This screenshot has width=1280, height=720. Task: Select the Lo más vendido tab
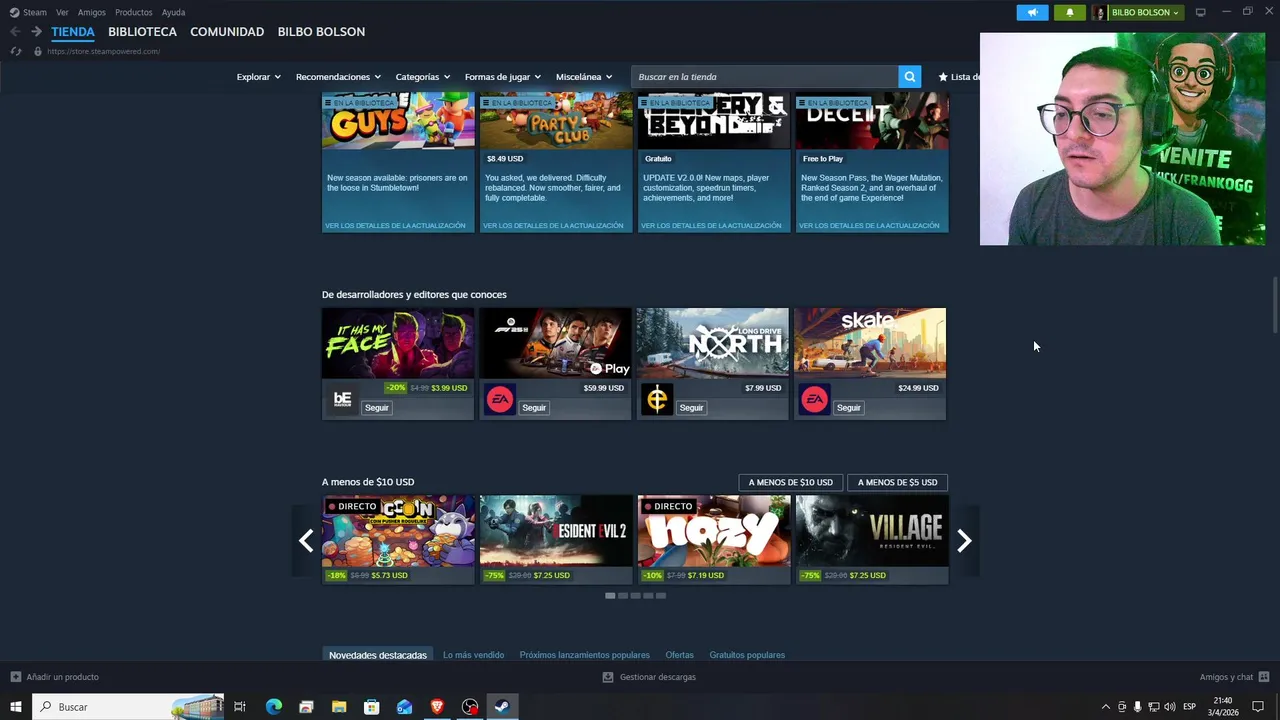473,655
